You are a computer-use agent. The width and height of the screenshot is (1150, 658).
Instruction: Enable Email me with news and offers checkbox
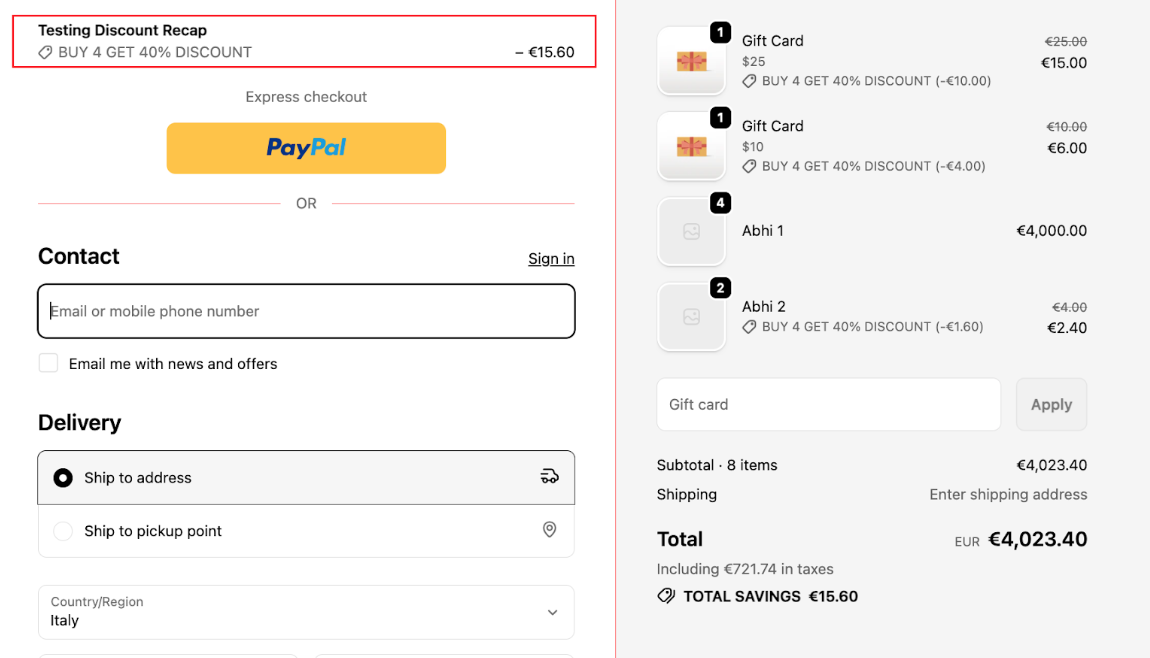pos(48,363)
